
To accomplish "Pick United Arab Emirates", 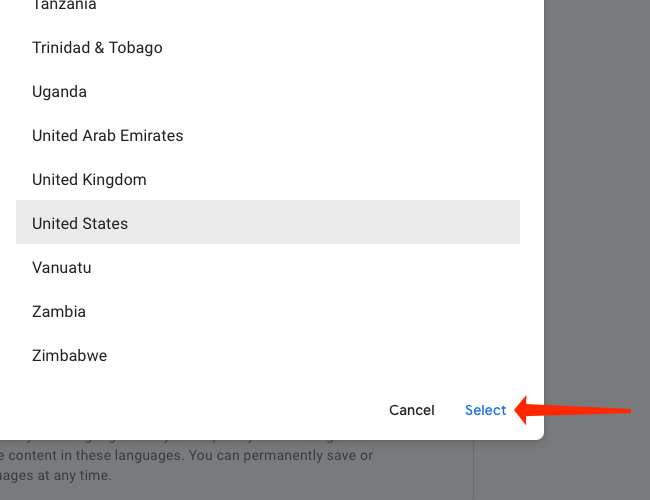I will pyautogui.click(x=108, y=136).
